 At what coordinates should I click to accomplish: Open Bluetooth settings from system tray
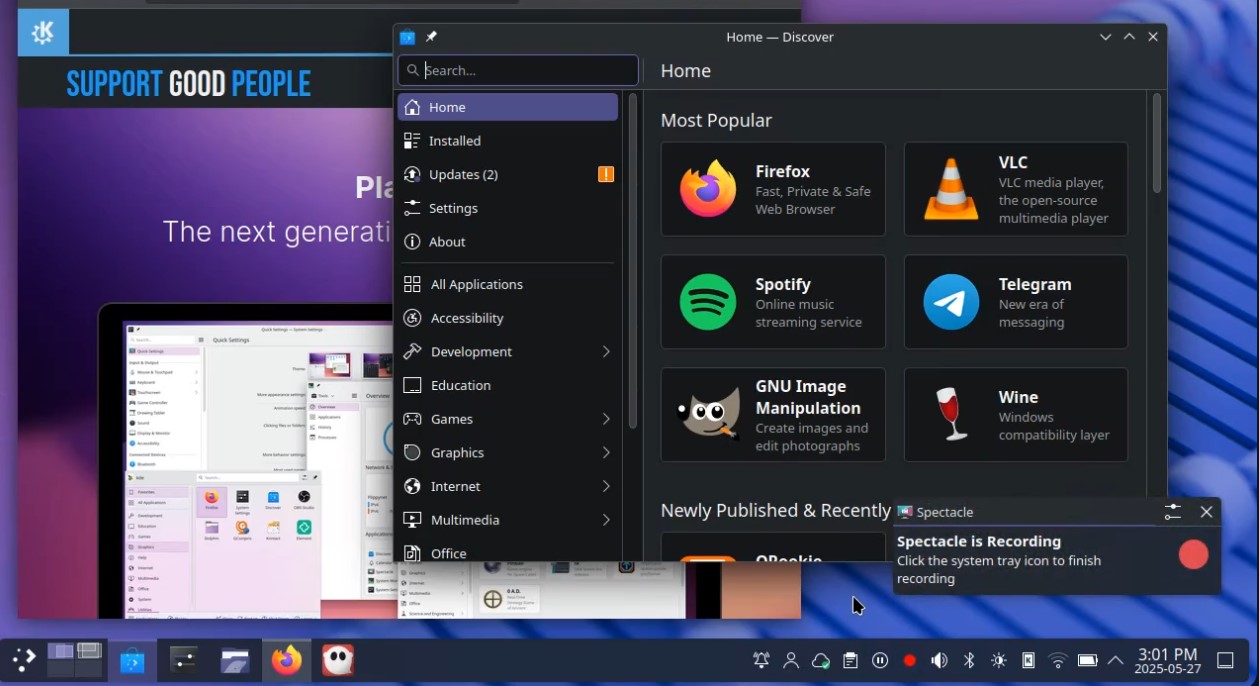(x=967, y=659)
